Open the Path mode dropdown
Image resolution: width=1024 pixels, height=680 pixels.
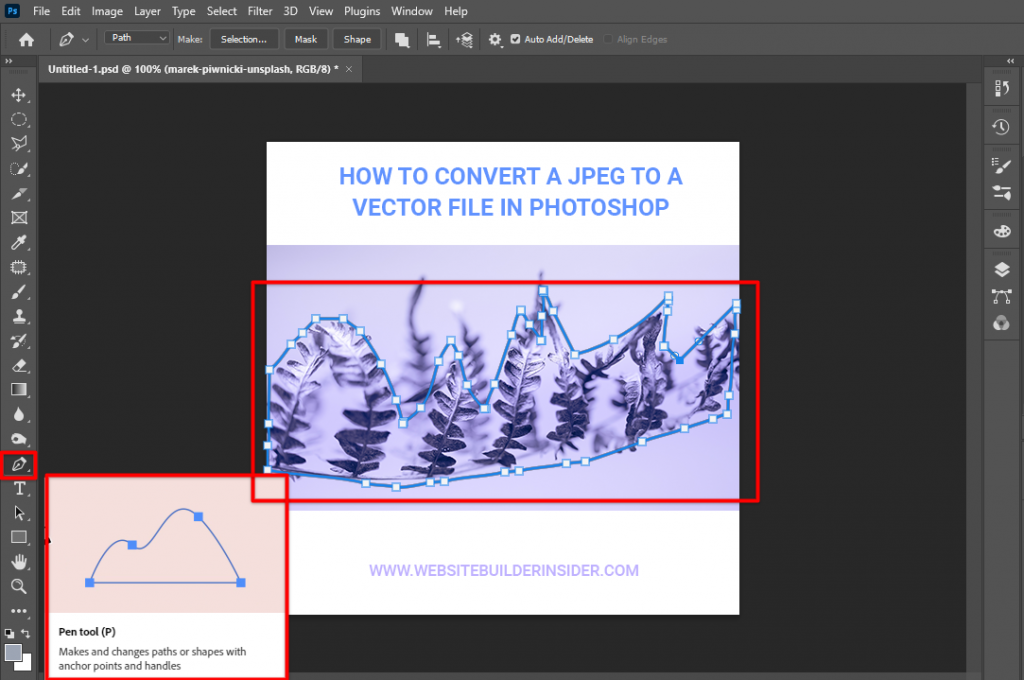click(x=135, y=38)
